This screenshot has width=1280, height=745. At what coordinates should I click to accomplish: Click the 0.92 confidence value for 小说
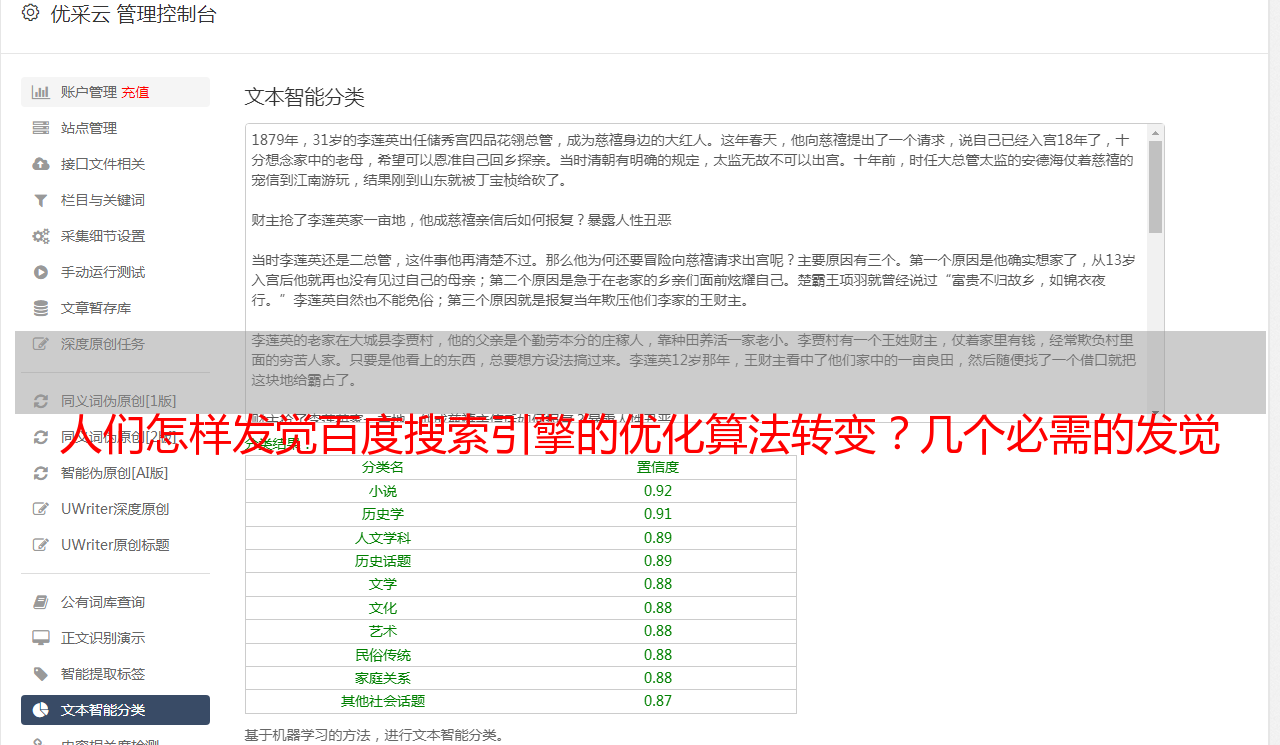[x=658, y=491]
